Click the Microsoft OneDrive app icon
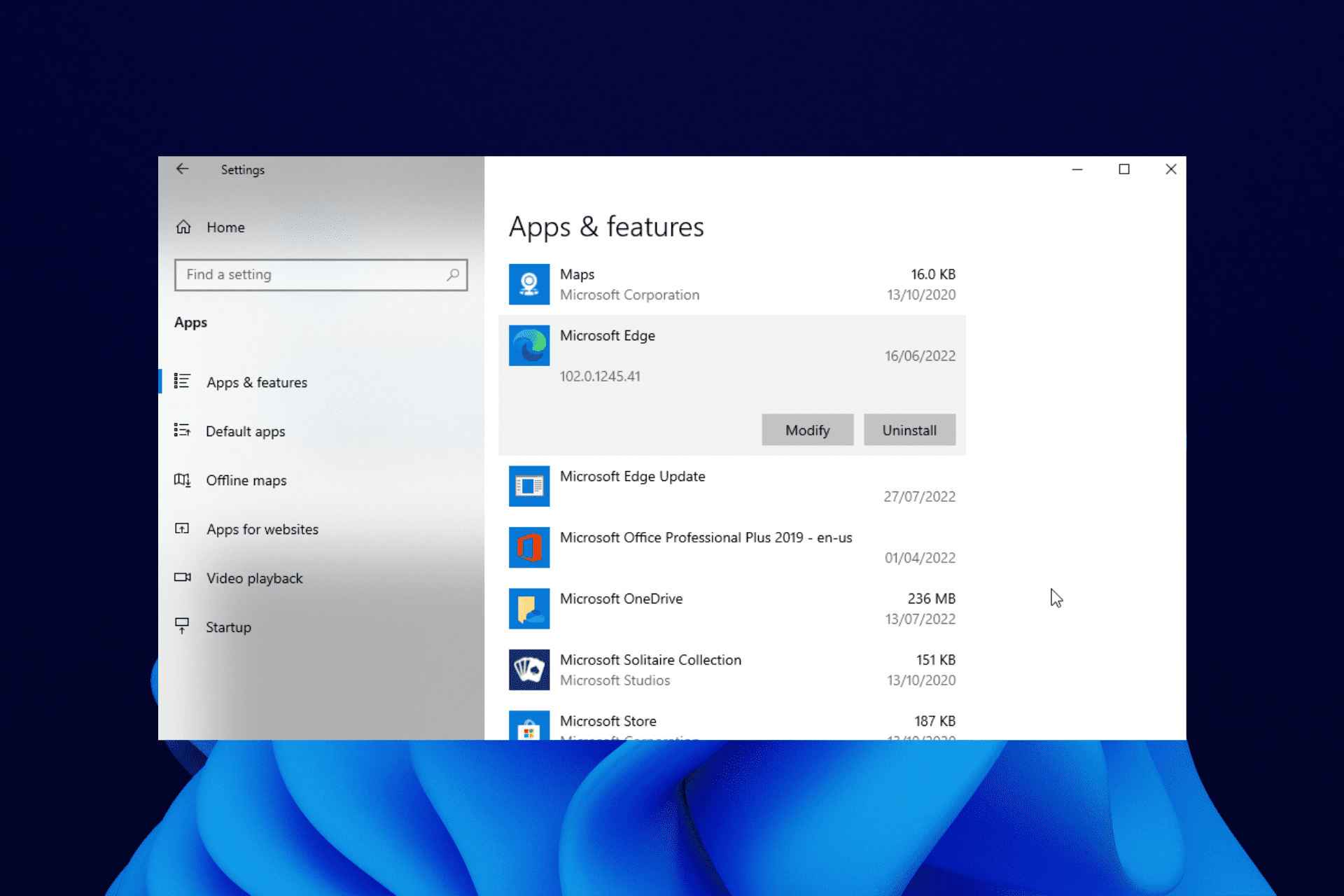1344x896 pixels. pyautogui.click(x=529, y=608)
